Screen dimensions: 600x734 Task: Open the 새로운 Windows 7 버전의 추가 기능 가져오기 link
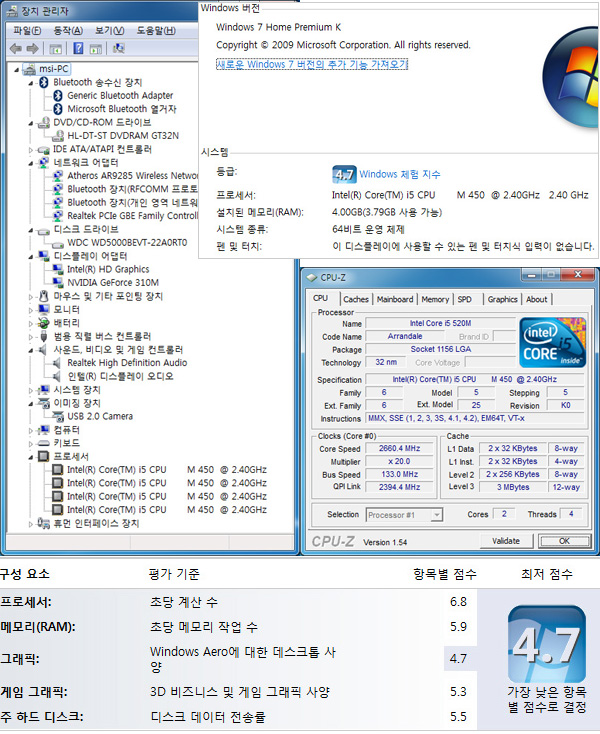coord(312,64)
